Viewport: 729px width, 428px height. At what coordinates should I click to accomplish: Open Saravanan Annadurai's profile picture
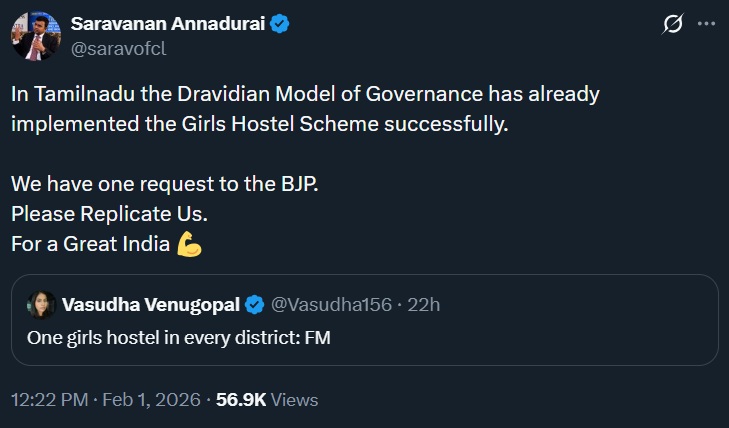pos(36,35)
